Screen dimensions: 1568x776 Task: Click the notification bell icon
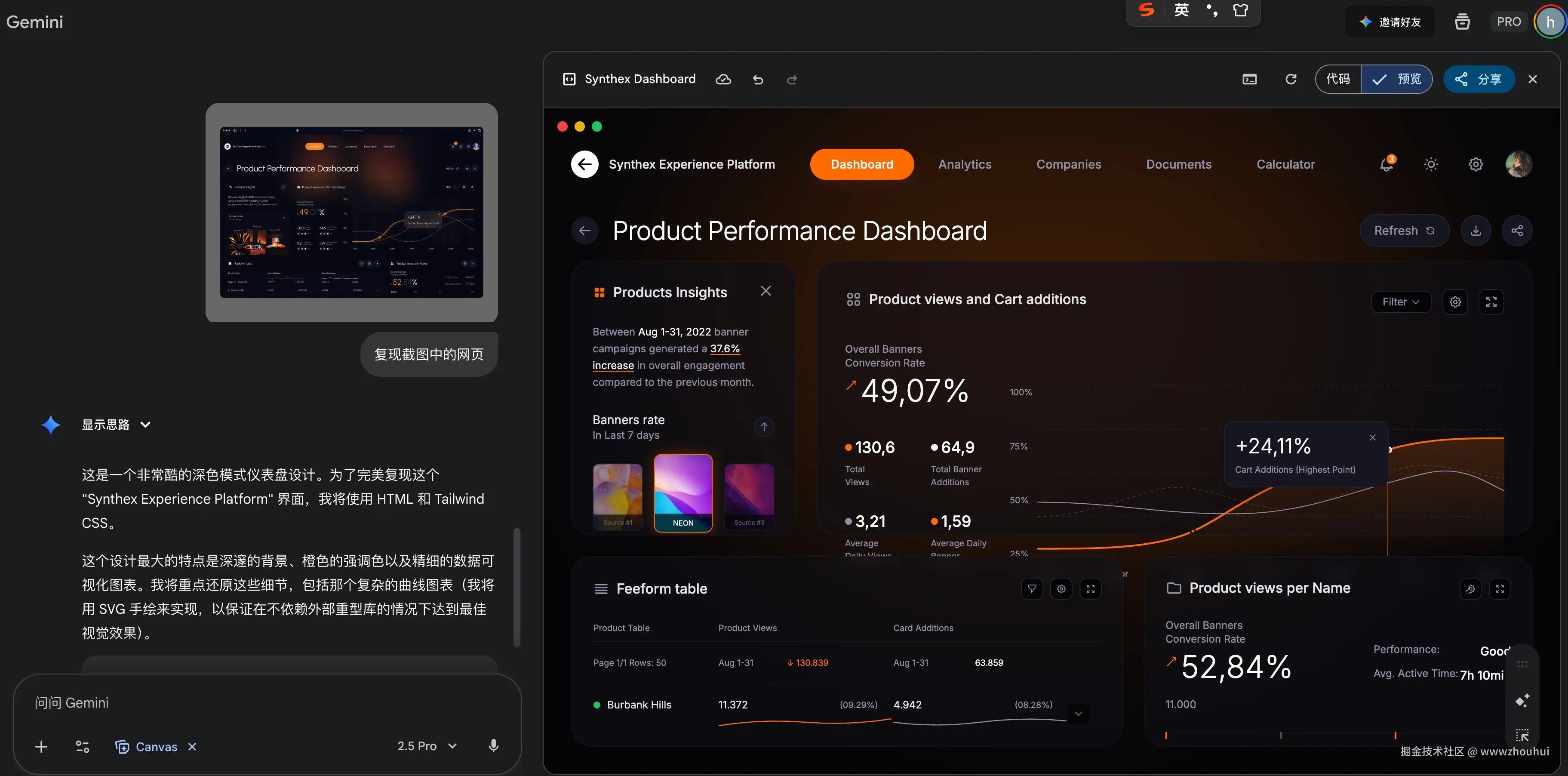click(1387, 164)
